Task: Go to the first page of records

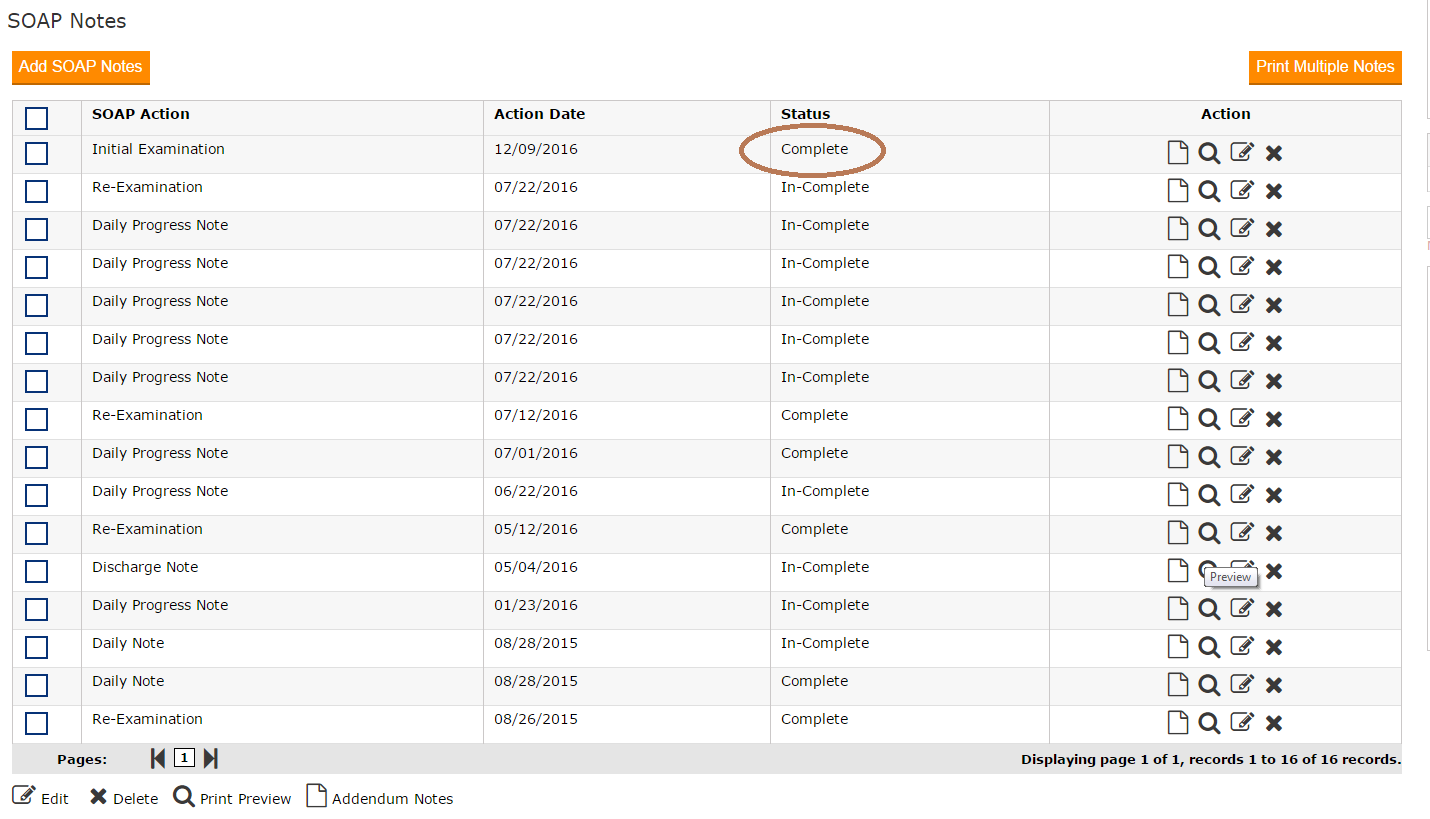Action: point(158,759)
